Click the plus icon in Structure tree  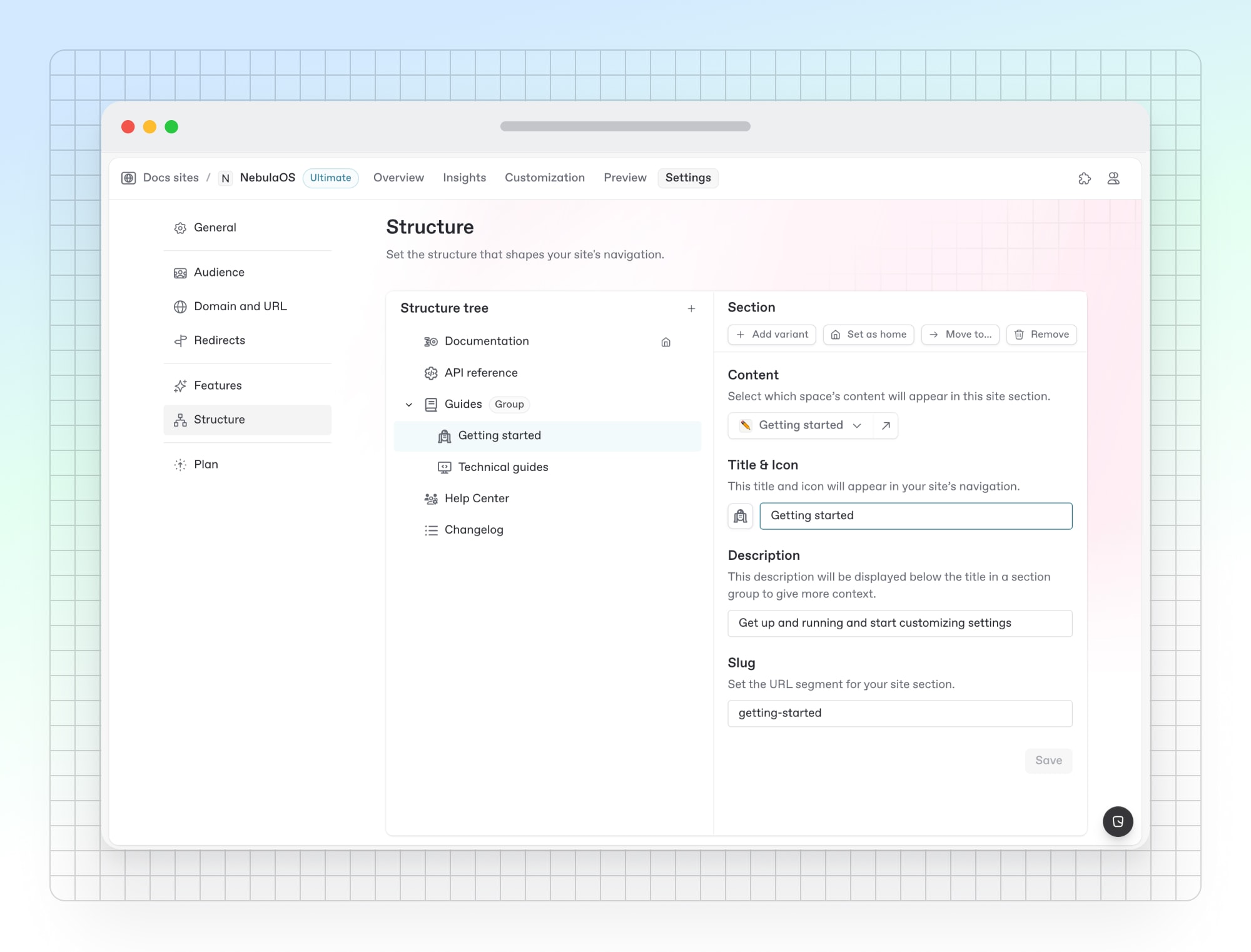point(691,308)
